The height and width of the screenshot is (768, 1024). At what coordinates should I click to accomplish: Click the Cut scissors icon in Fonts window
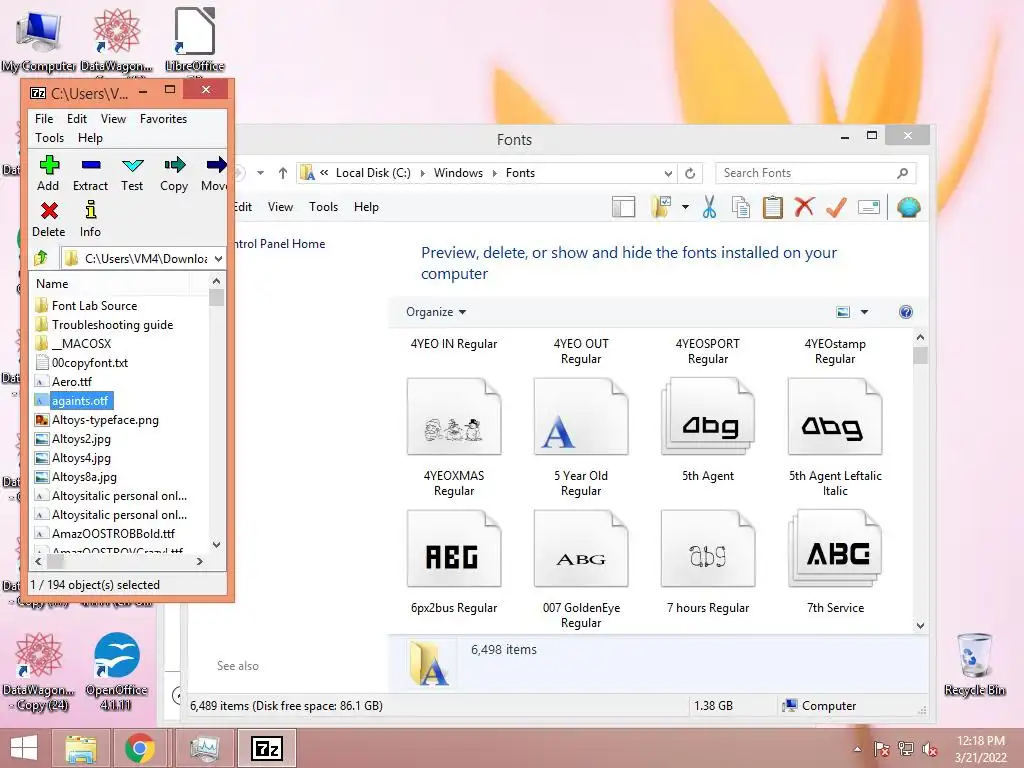click(x=709, y=208)
